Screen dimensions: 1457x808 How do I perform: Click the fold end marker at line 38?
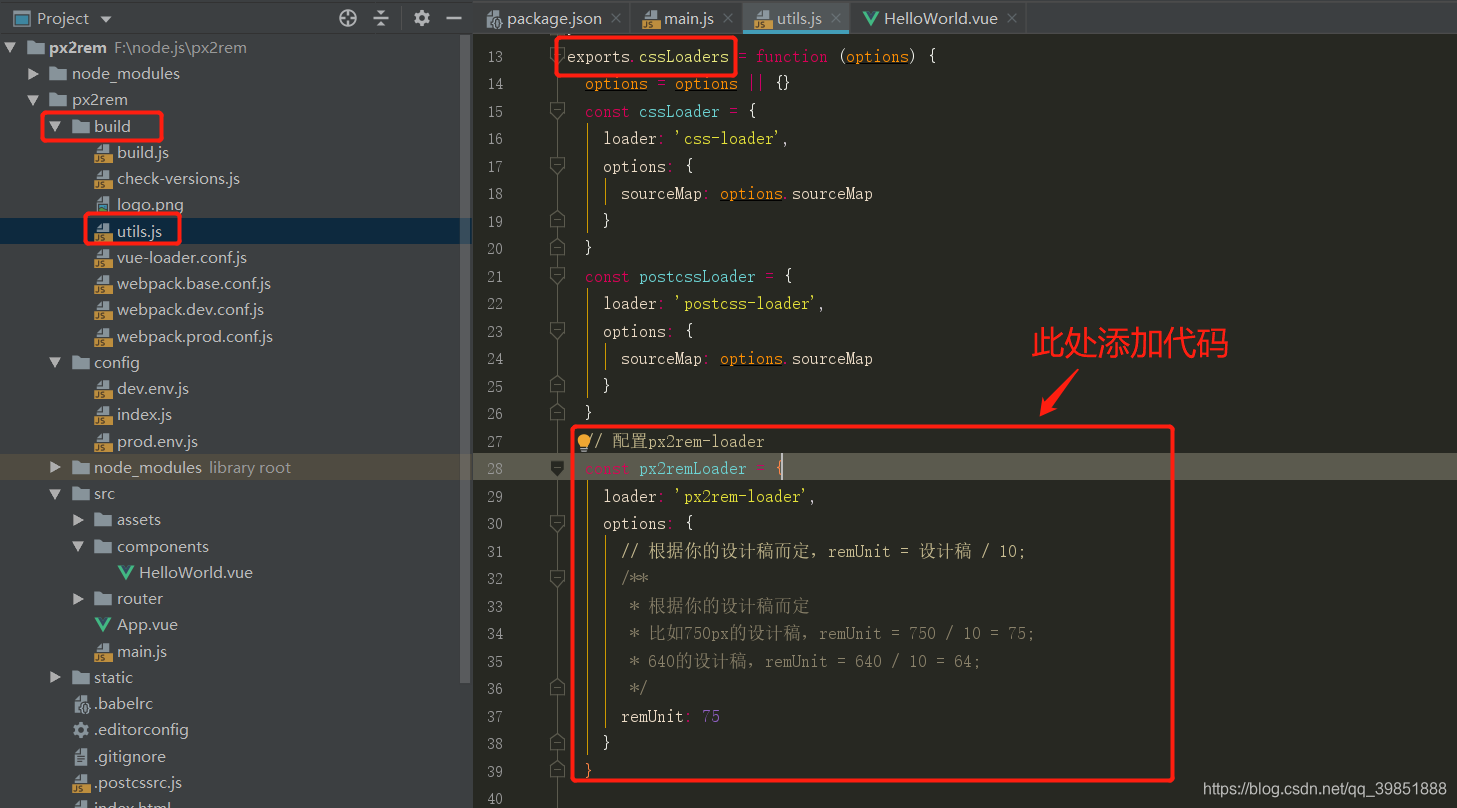558,742
